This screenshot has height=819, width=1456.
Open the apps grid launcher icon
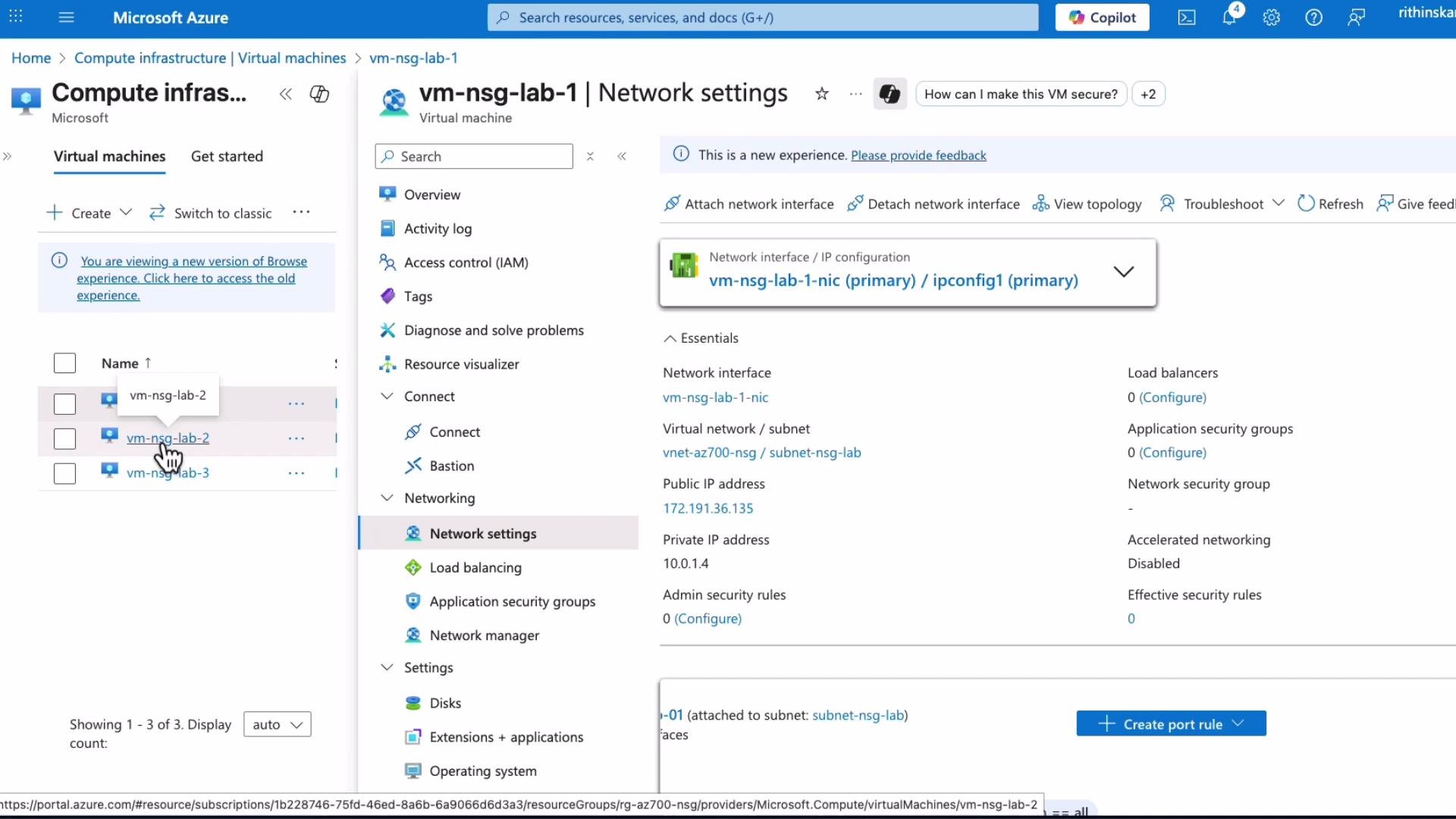click(x=16, y=17)
